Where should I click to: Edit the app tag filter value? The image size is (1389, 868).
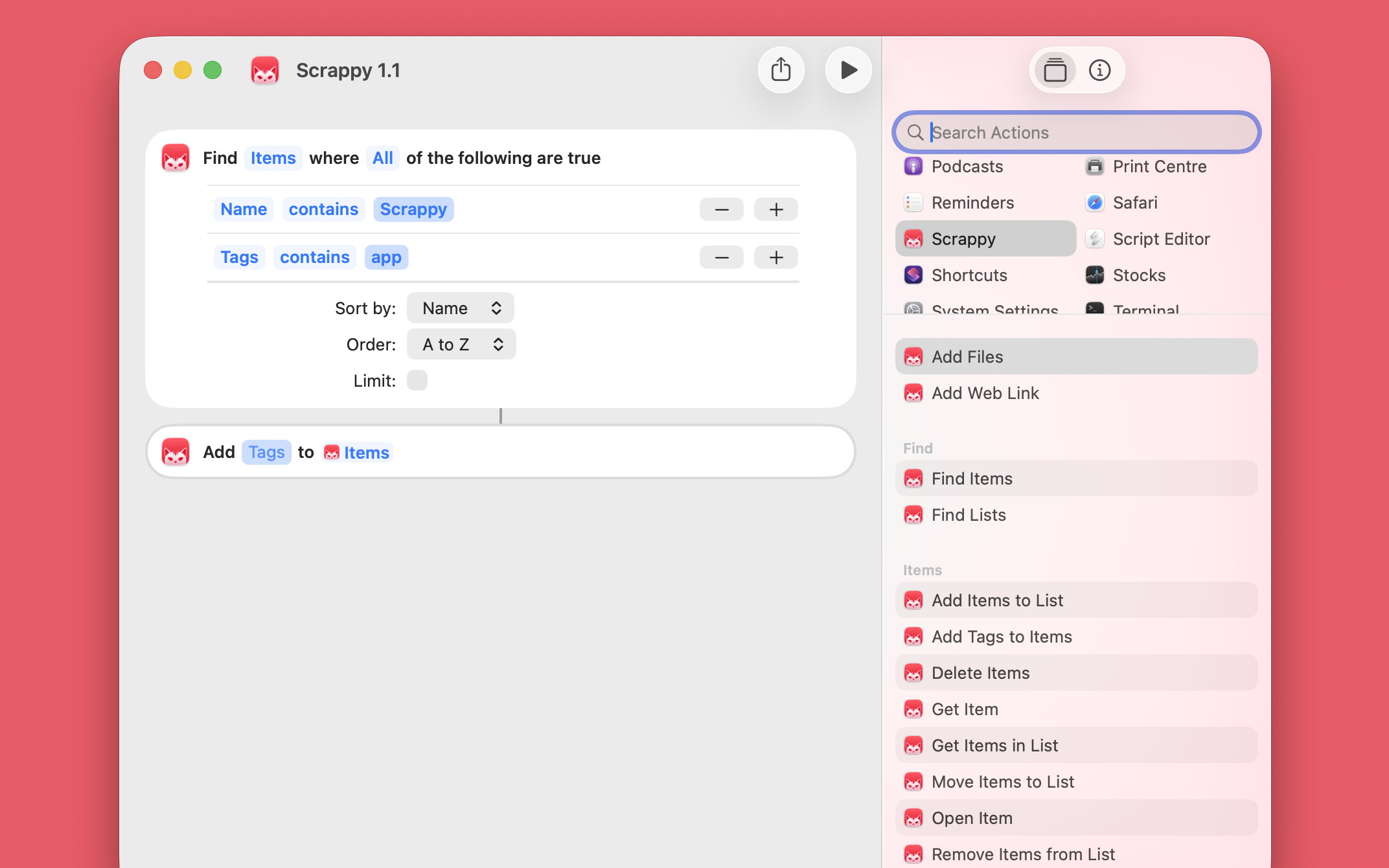click(386, 257)
